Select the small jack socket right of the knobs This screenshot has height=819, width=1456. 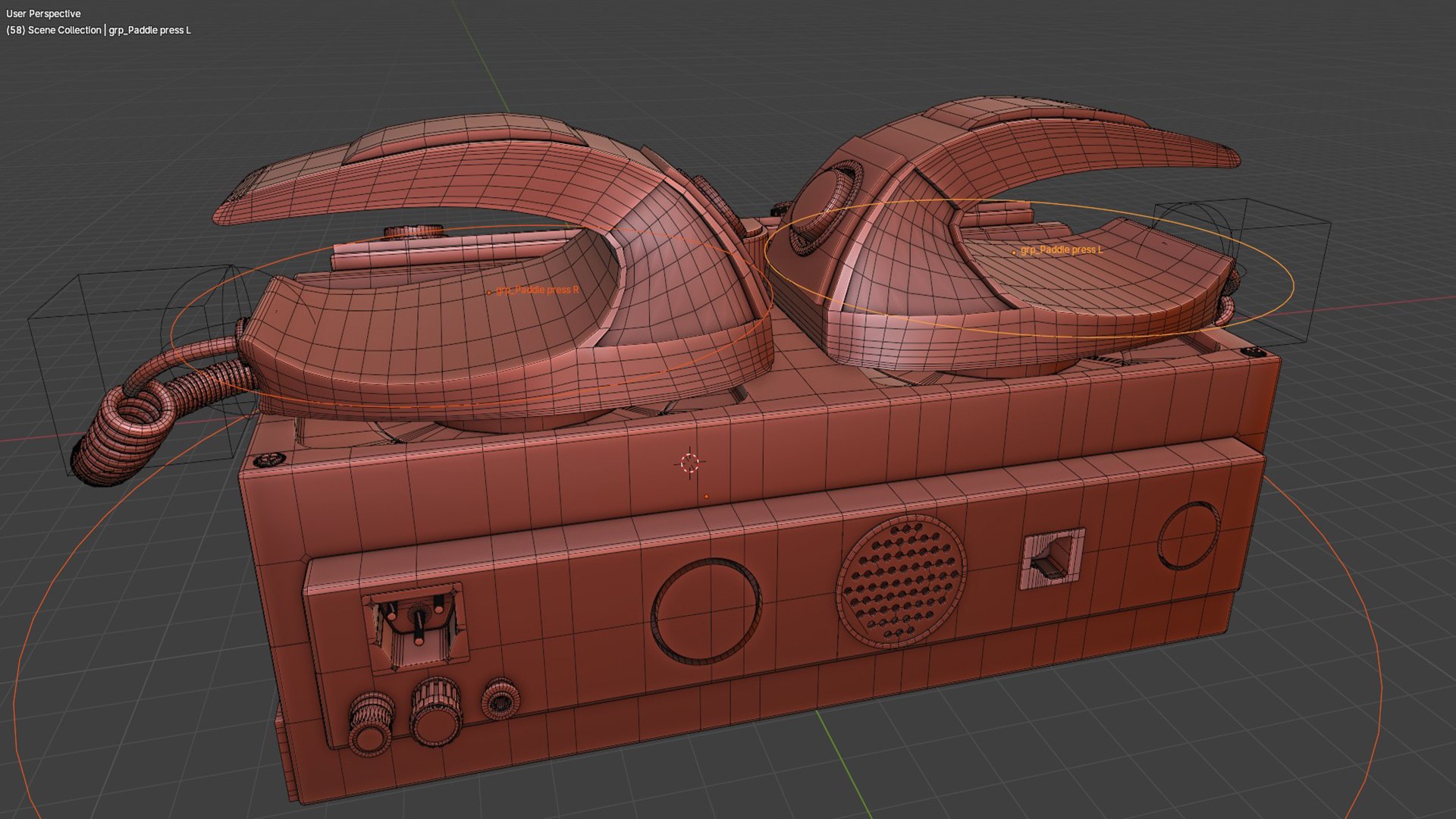pyautogui.click(x=500, y=699)
